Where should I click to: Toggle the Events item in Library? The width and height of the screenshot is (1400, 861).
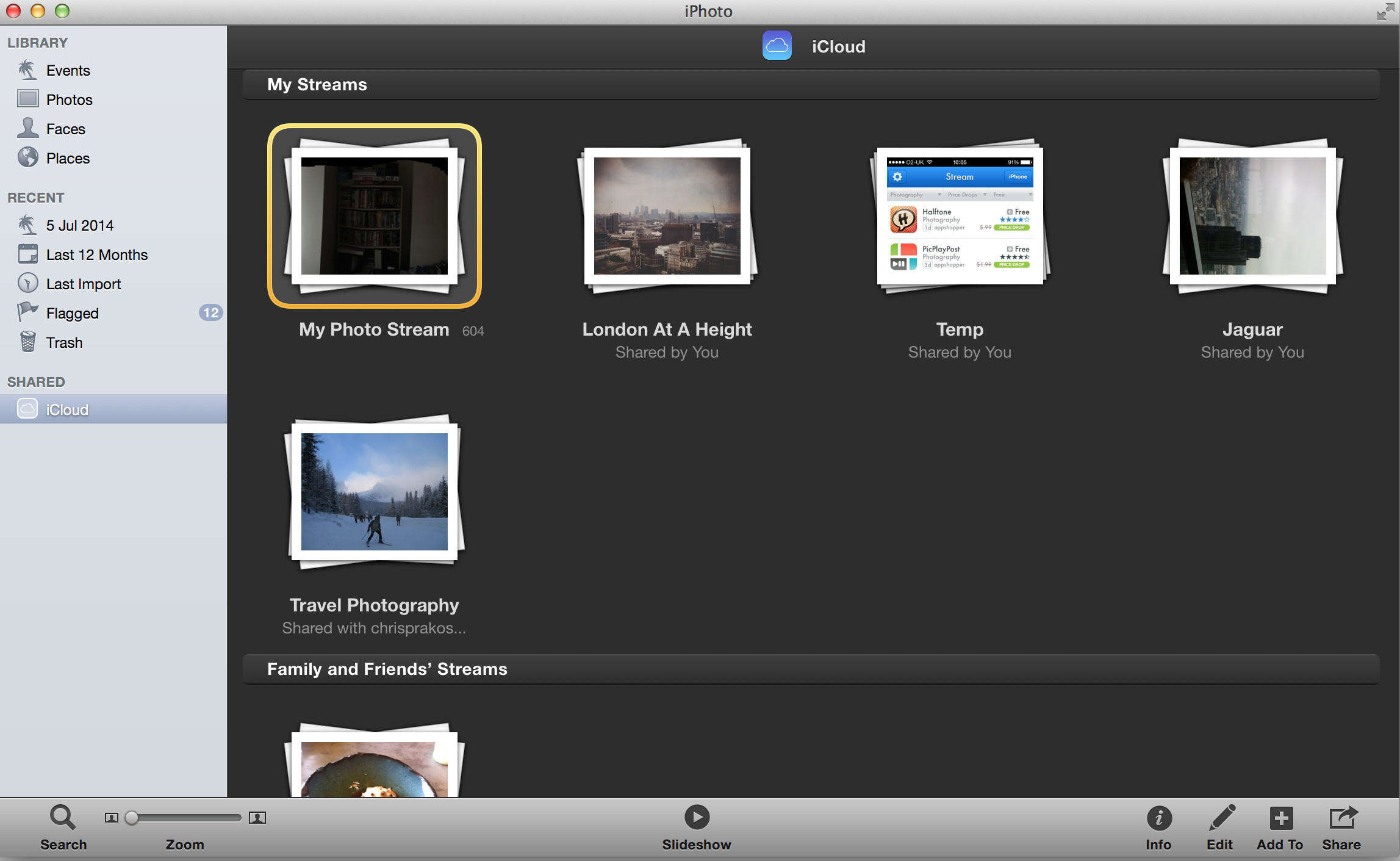[67, 70]
